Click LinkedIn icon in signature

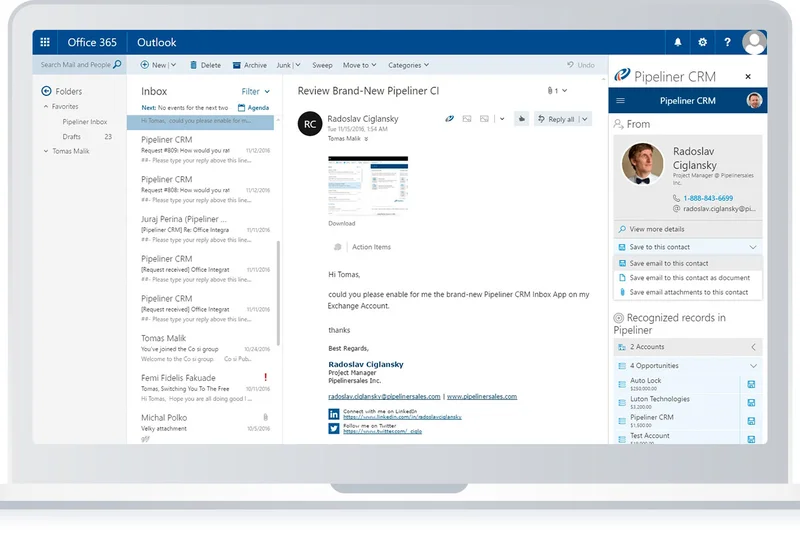coord(334,414)
